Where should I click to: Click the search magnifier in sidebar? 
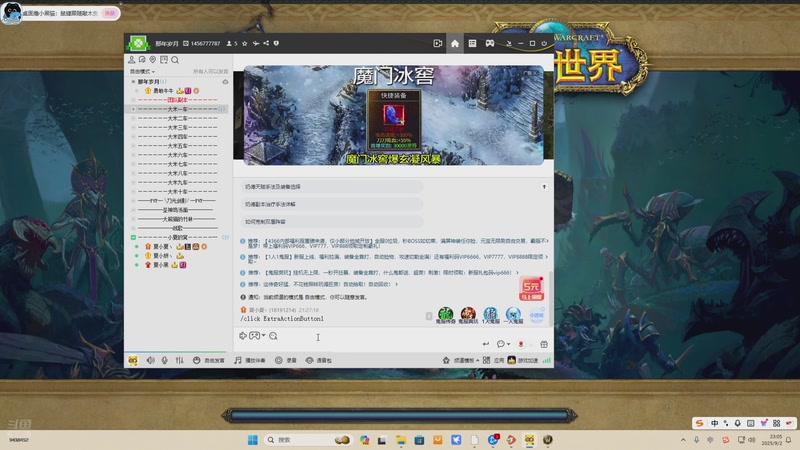click(x=175, y=60)
